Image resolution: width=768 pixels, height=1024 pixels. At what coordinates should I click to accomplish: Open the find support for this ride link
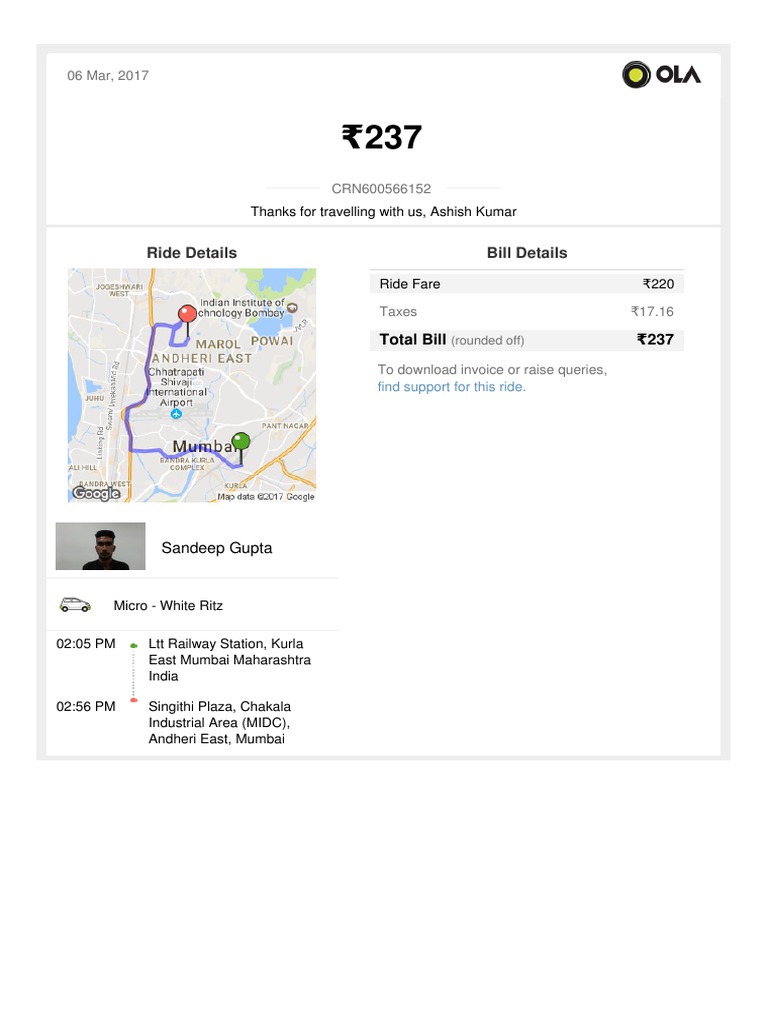pos(451,387)
